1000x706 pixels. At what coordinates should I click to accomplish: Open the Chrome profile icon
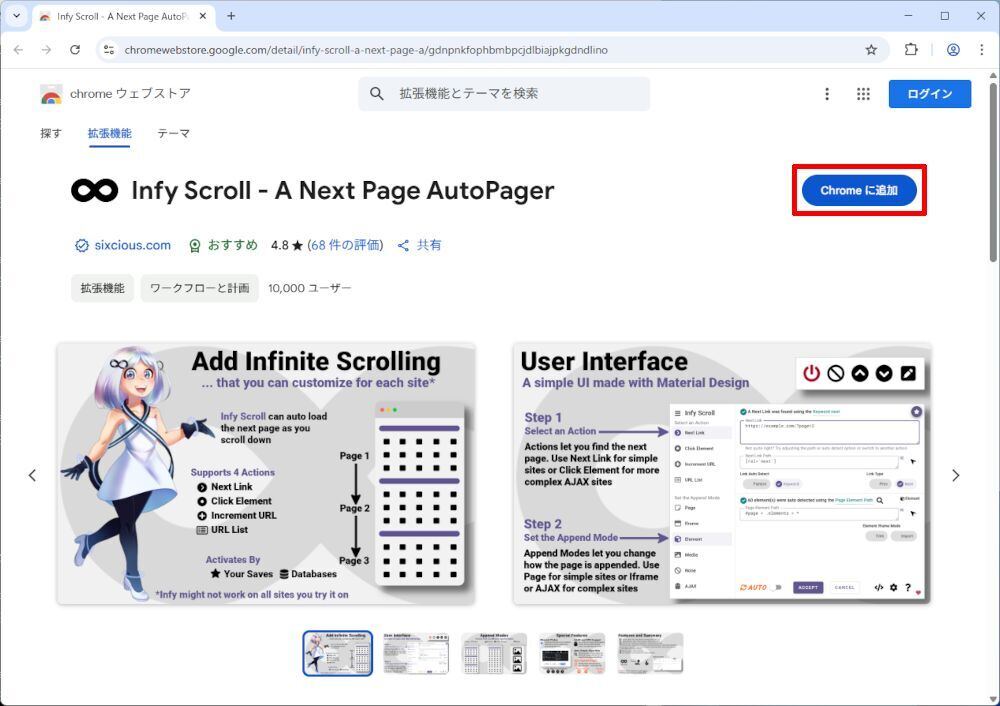(x=953, y=50)
